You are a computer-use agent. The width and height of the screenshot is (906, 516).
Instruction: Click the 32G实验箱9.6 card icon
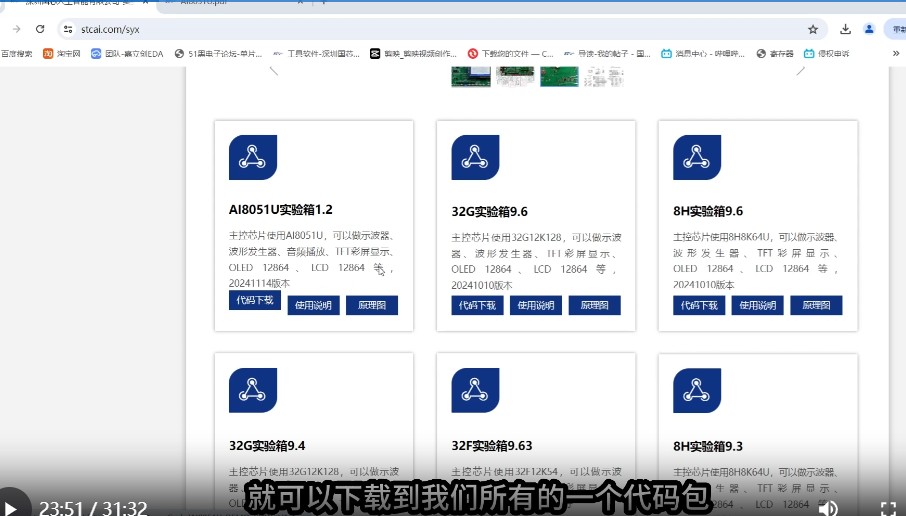point(475,157)
